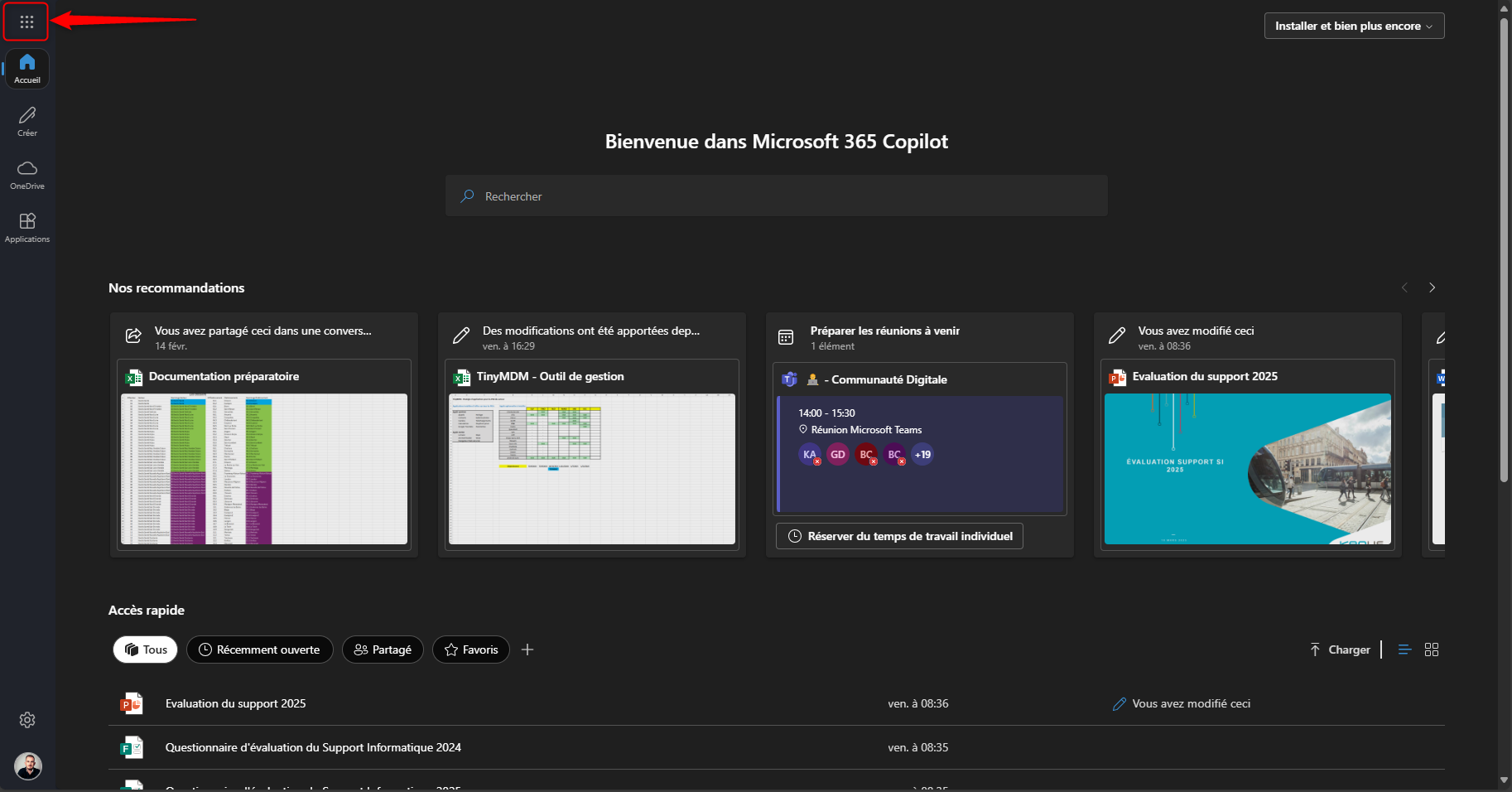This screenshot has width=1512, height=792.
Task: Click the user profile avatar
Action: pos(28,765)
